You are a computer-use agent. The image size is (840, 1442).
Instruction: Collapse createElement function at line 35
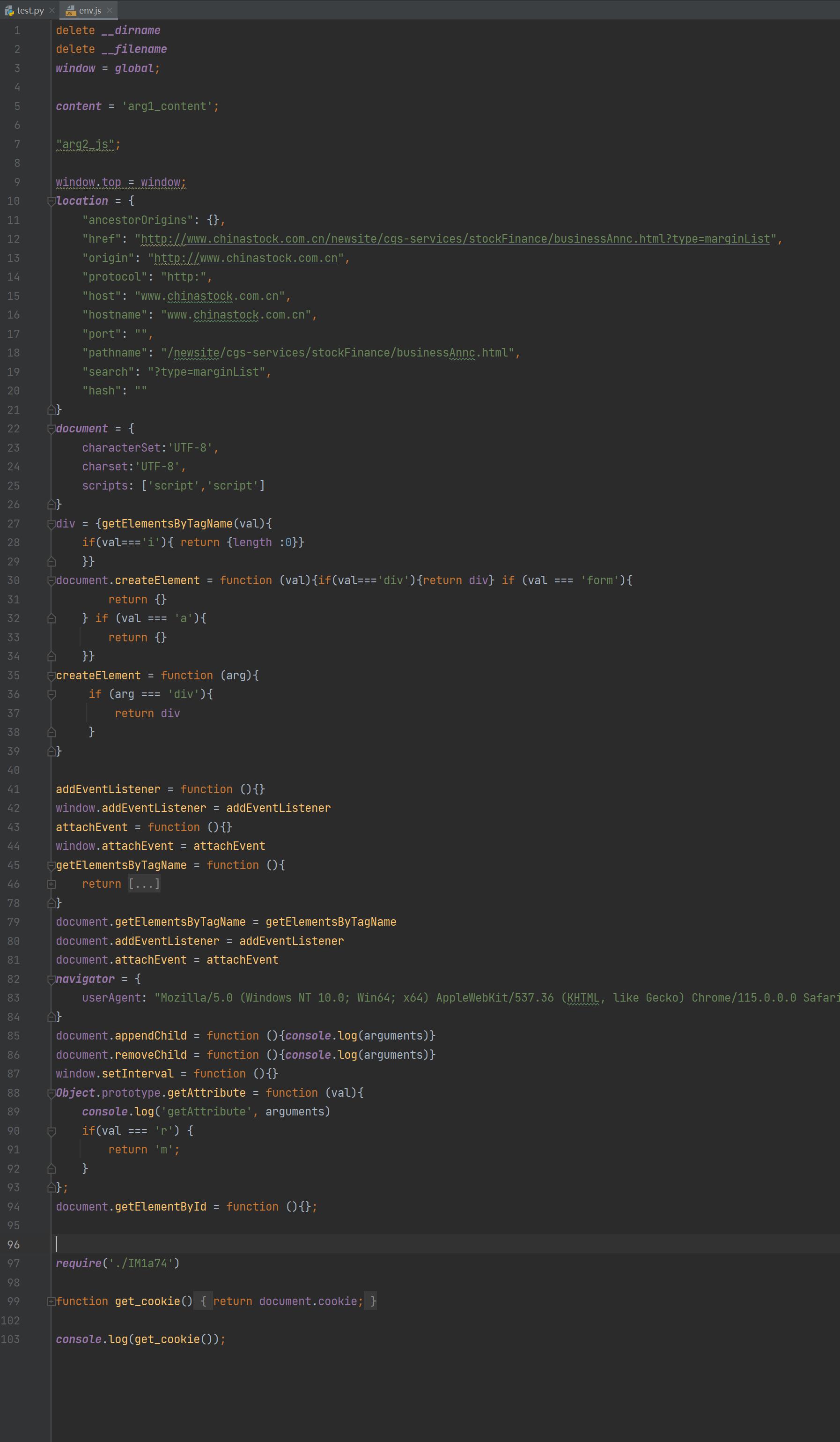click(x=51, y=675)
